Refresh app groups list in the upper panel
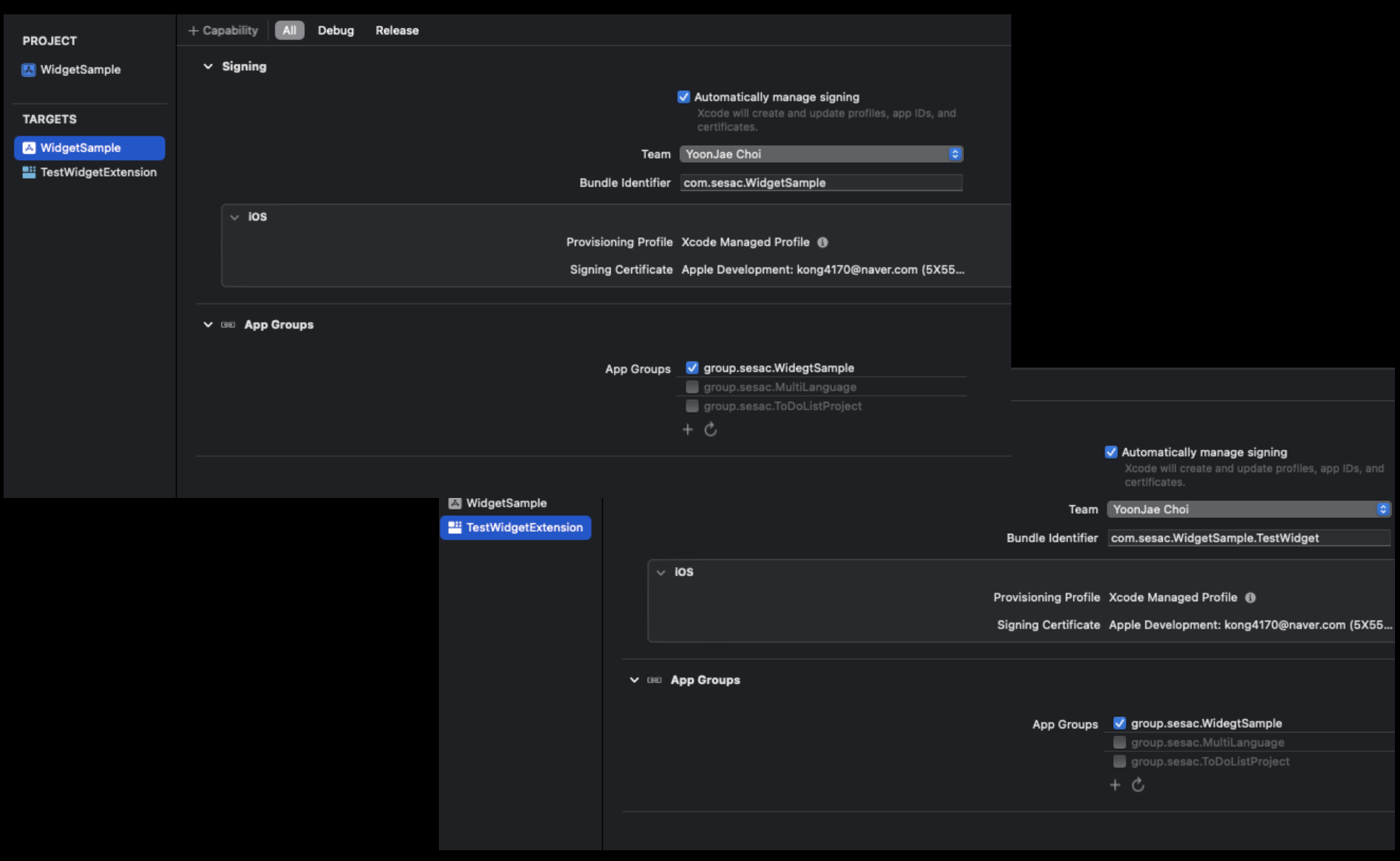Screen dimensions: 1400x861 point(710,429)
